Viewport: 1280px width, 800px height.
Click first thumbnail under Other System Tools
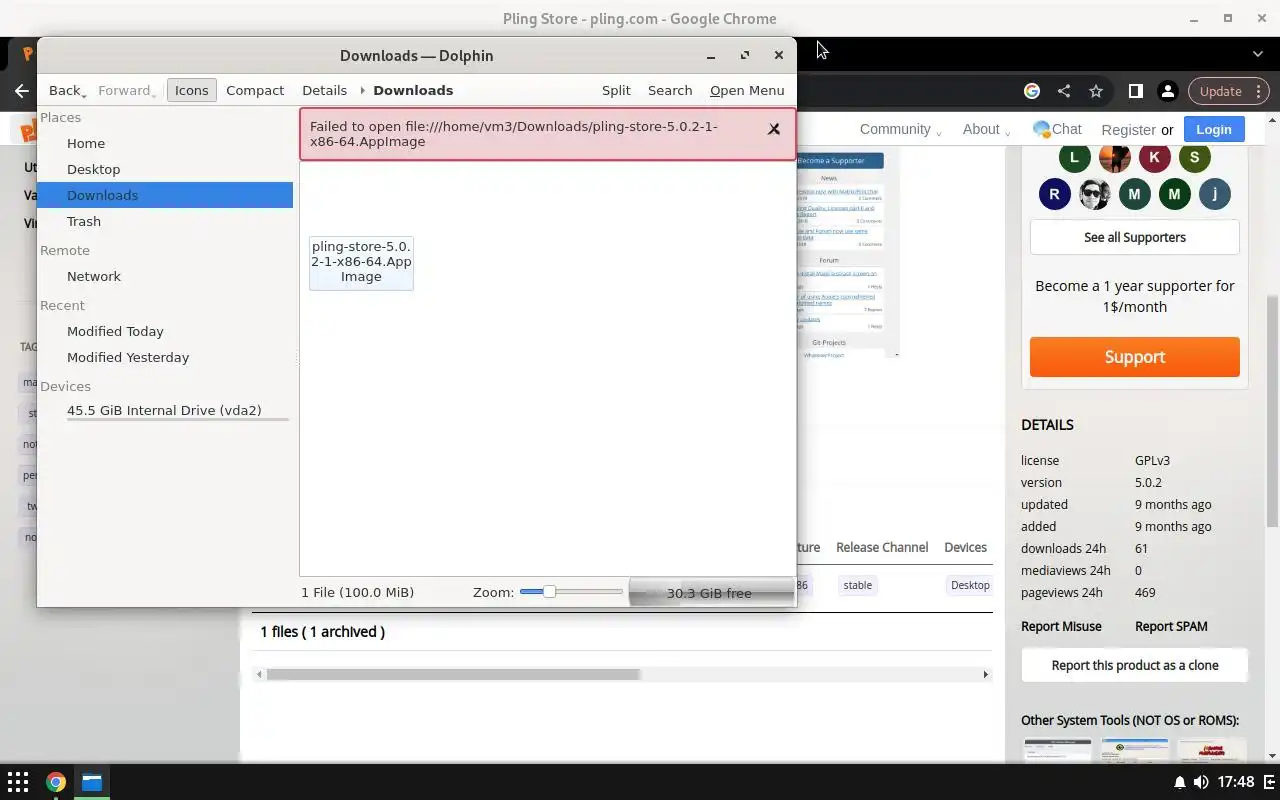tap(1057, 750)
